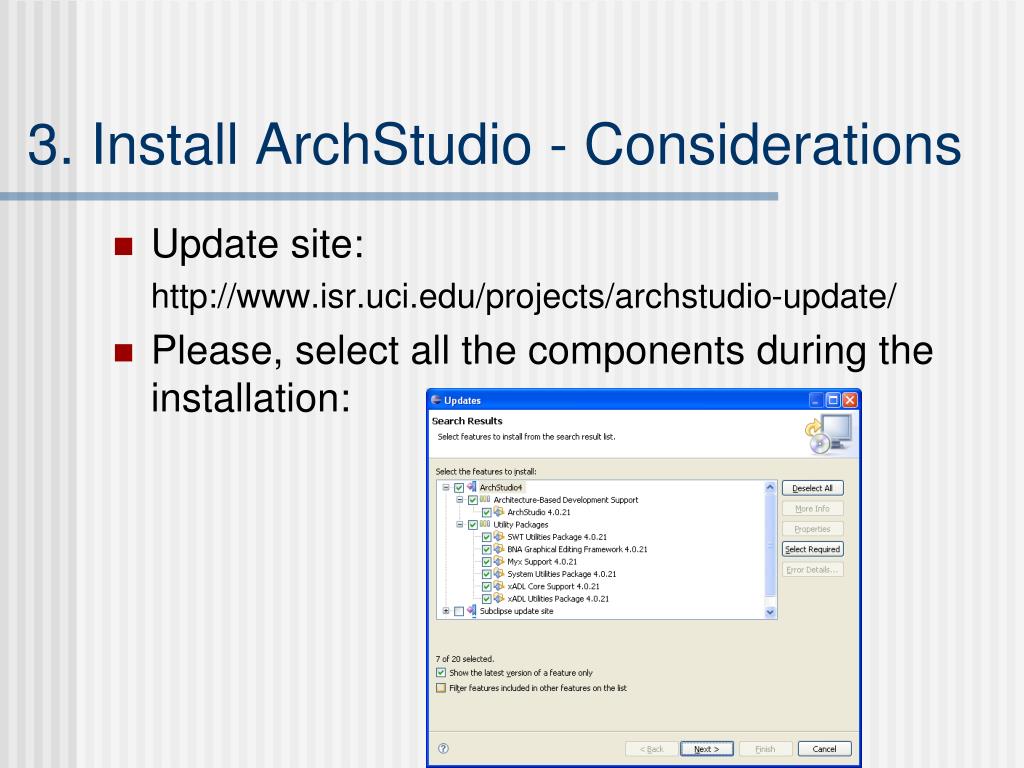
Task: Click the disabled Back button
Action: coord(652,749)
